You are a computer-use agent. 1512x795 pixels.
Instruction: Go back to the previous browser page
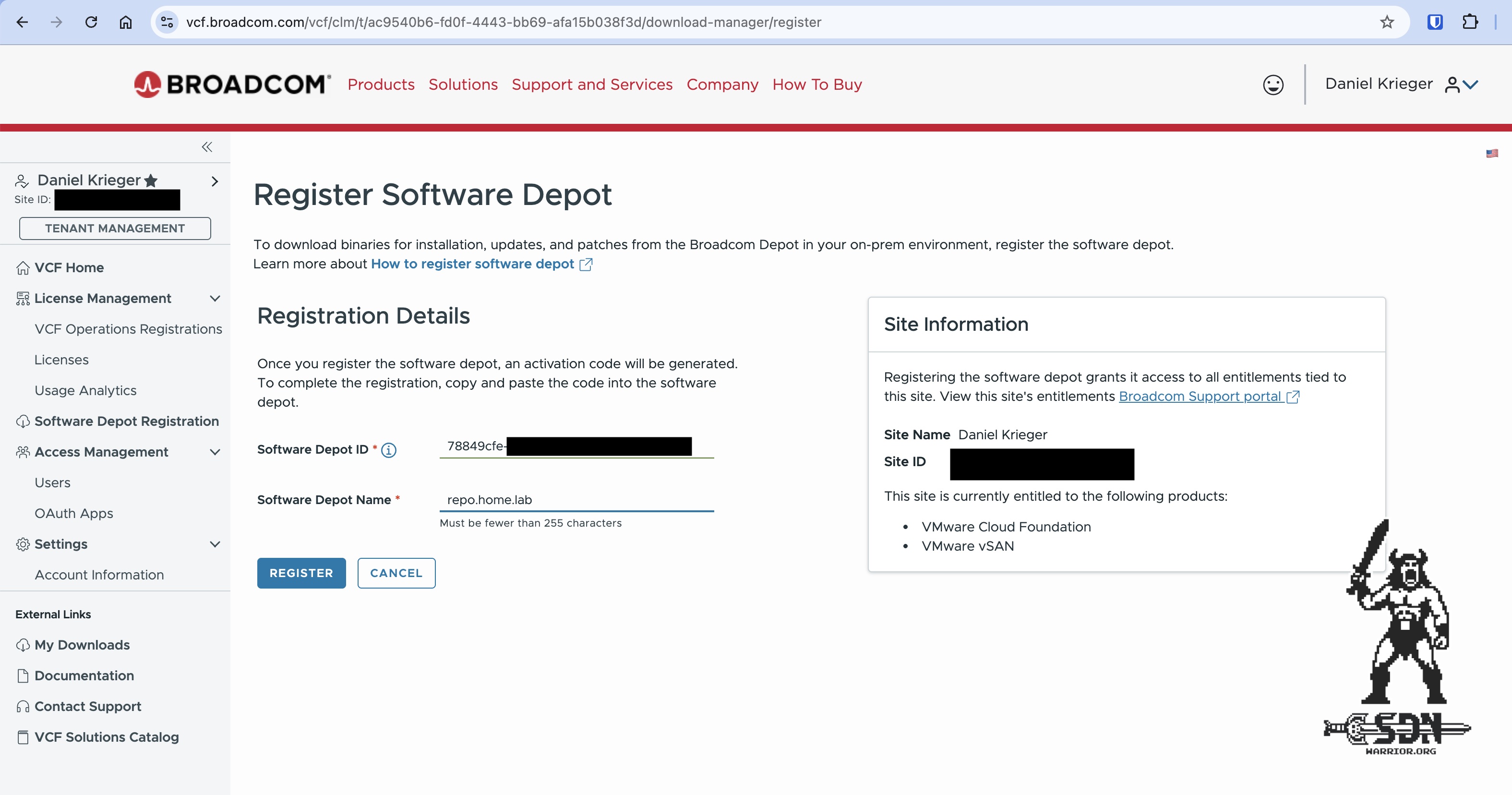click(22, 22)
